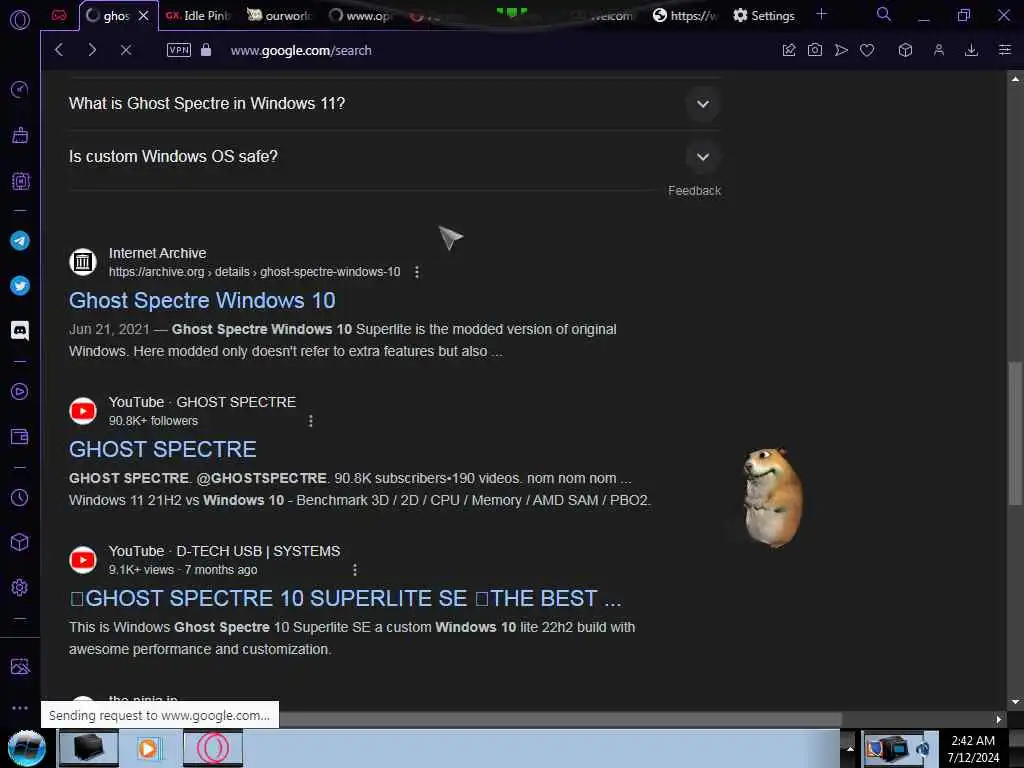Click the vertical scrollbar thumb
Image resolution: width=1024 pixels, height=768 pixels.
[x=1014, y=434]
